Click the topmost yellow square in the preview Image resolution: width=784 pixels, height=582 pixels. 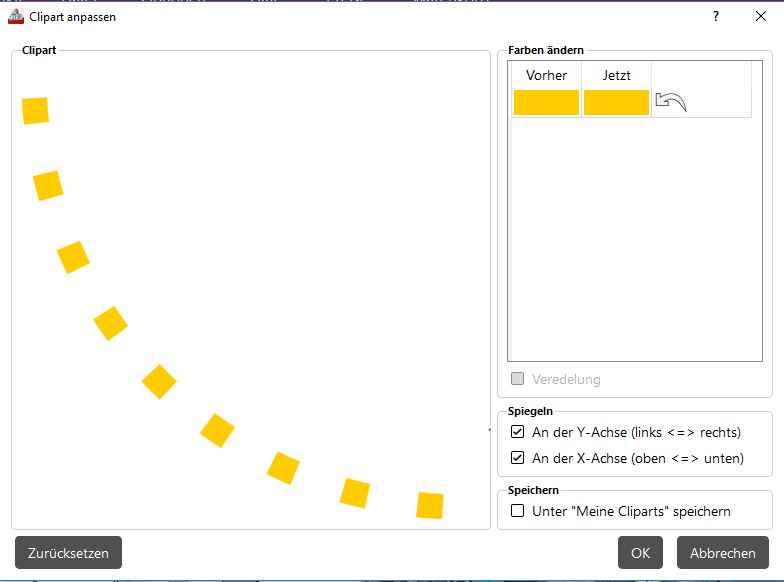36,111
